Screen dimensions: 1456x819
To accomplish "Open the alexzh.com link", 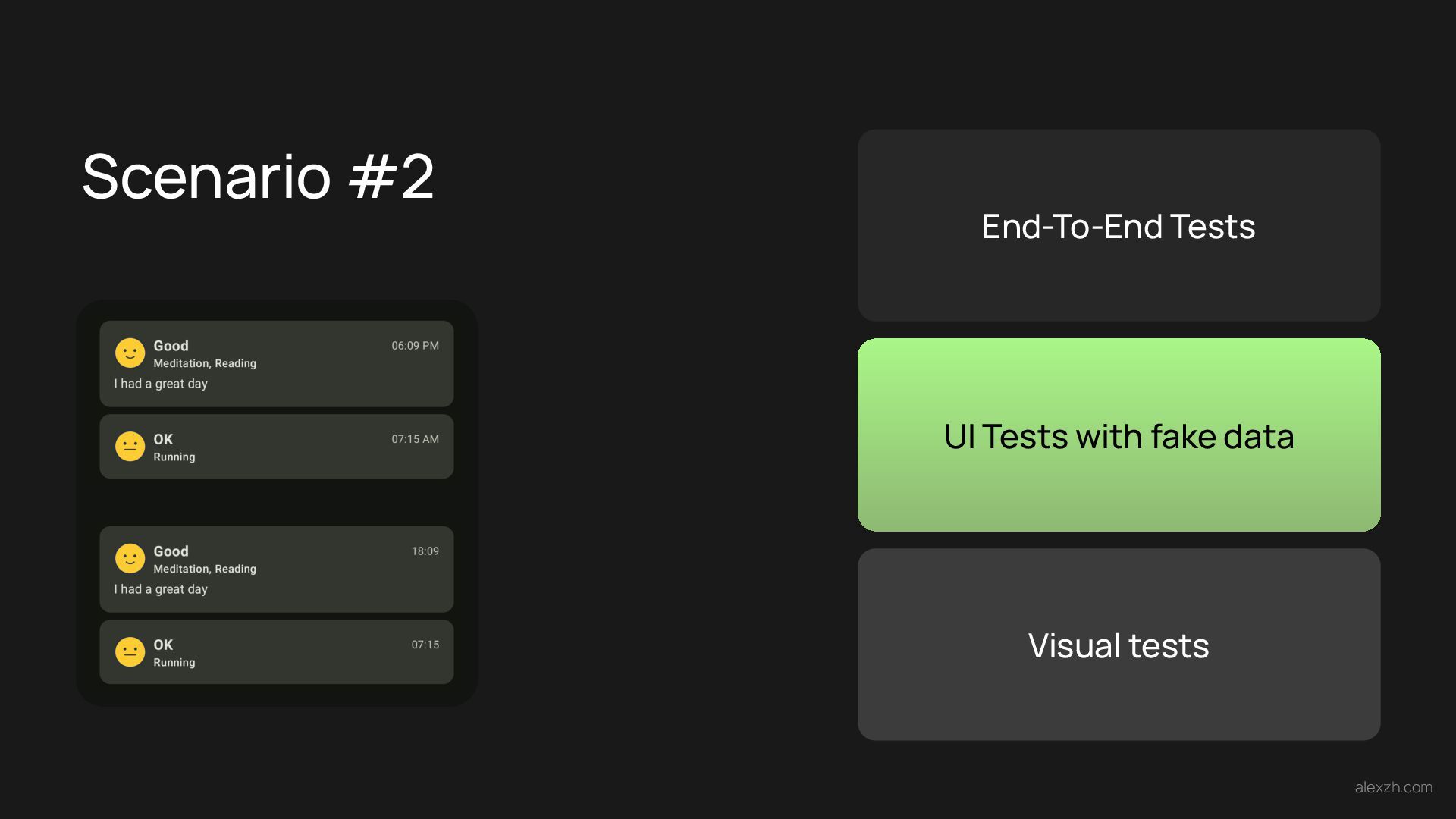I will point(1393,787).
